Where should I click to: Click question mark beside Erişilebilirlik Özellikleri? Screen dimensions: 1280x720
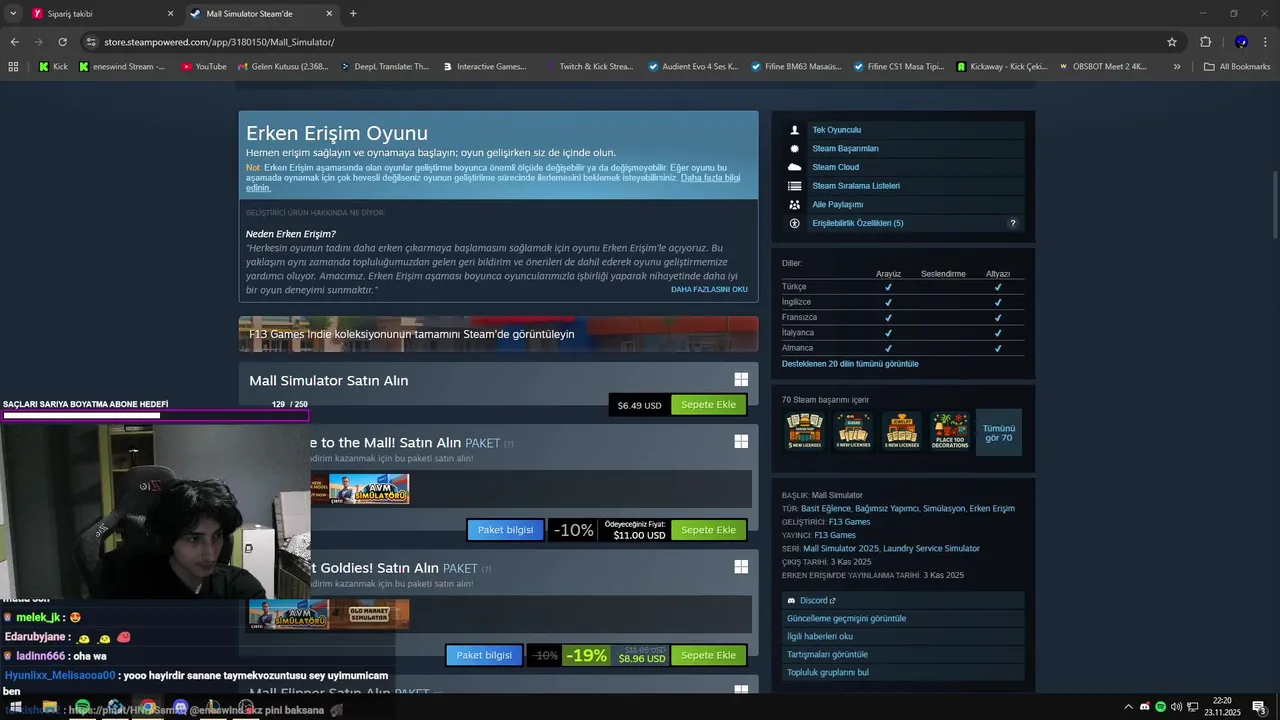coord(1012,223)
